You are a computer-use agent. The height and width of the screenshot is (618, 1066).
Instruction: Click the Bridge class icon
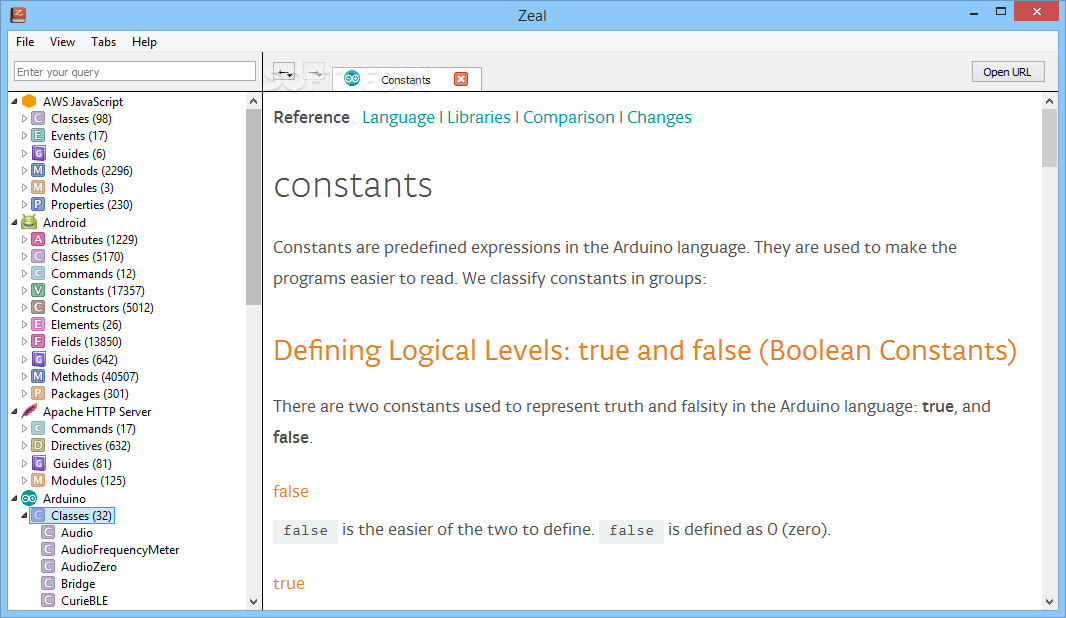click(48, 583)
